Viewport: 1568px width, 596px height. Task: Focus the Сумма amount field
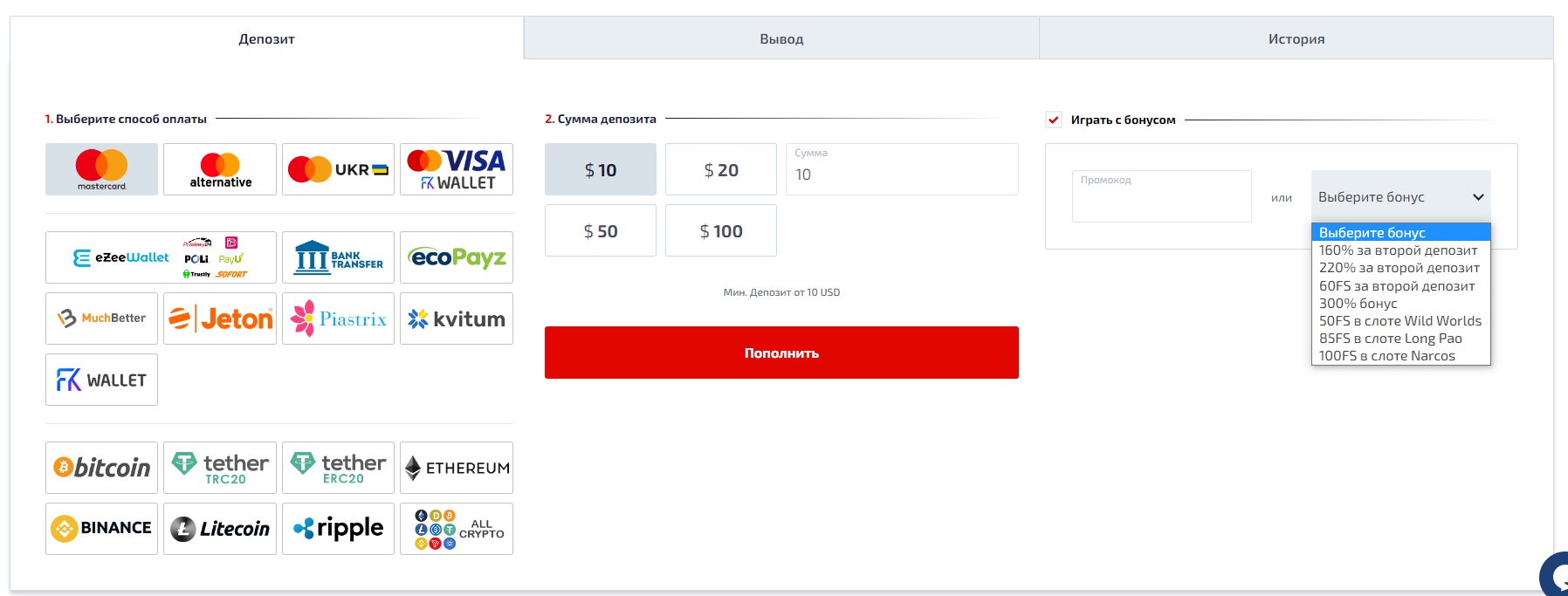coord(902,169)
